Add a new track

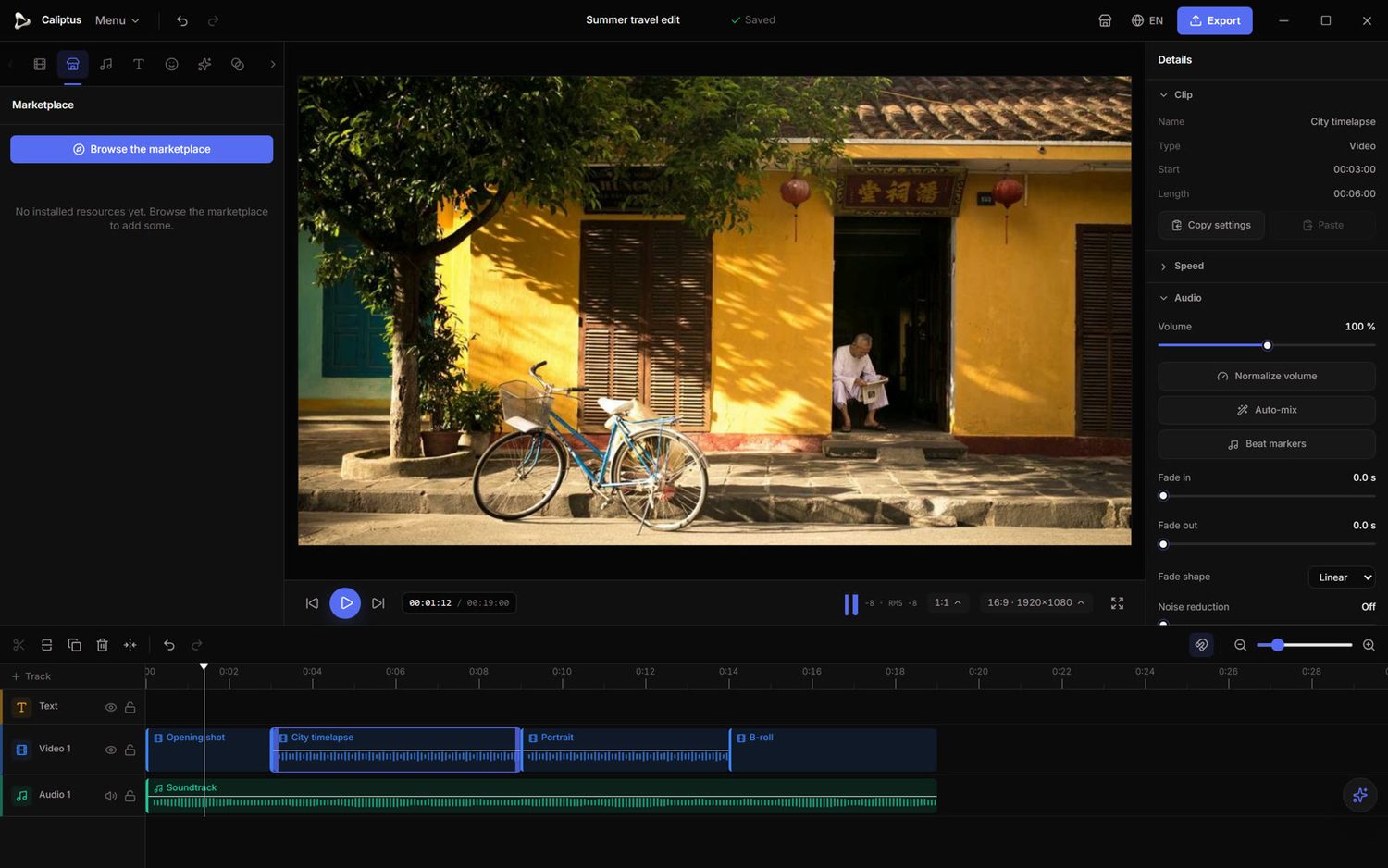(31, 676)
